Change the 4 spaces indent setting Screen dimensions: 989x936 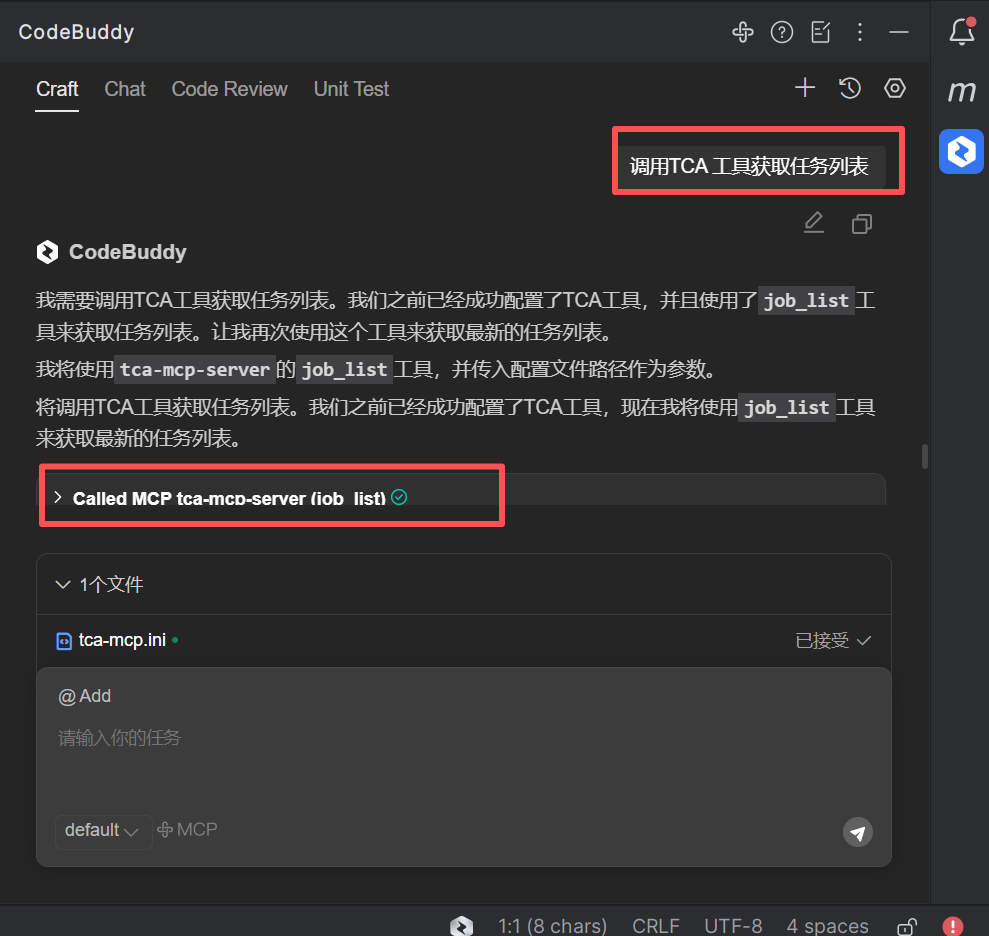(x=827, y=926)
